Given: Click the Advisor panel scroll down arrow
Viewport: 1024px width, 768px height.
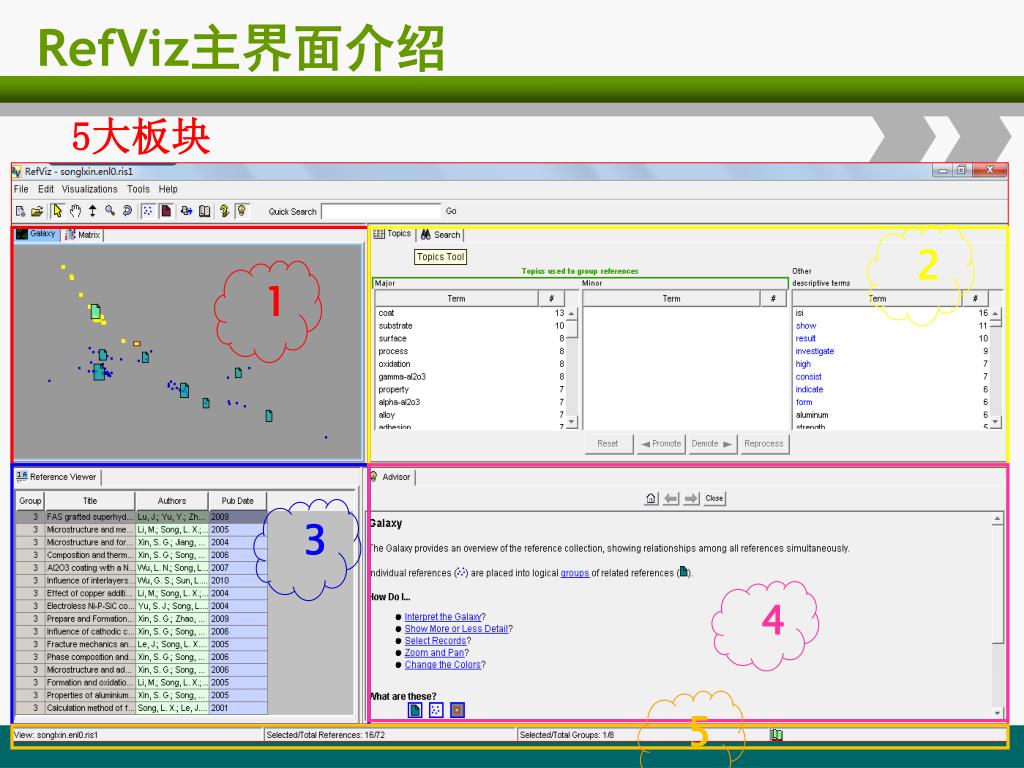Looking at the screenshot, I should (997, 712).
